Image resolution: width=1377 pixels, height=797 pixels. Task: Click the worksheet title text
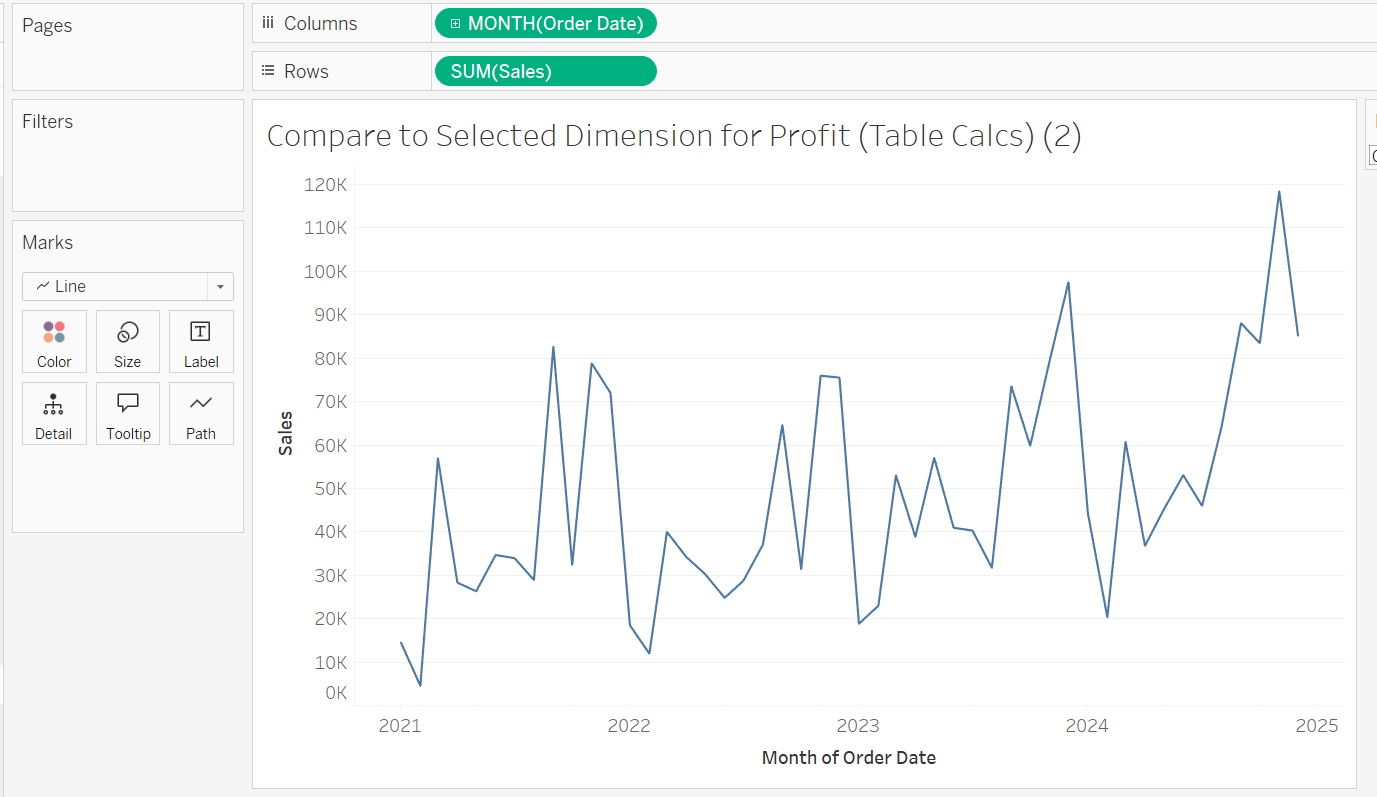(674, 136)
